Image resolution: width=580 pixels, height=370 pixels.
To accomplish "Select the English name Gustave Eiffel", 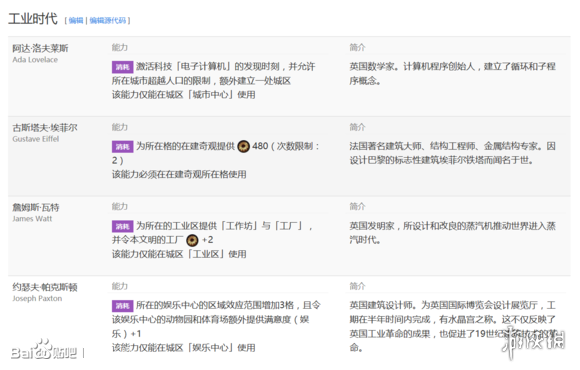I will click(36, 139).
